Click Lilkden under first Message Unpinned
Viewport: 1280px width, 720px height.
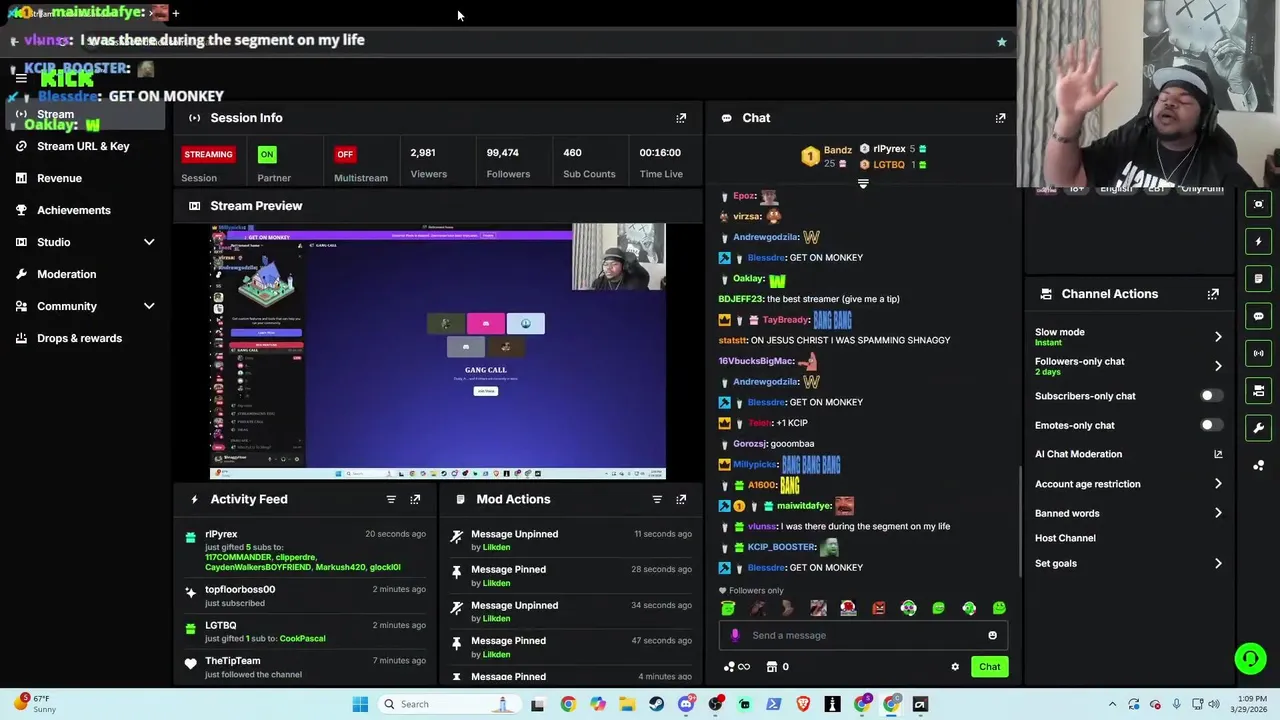pyautogui.click(x=496, y=547)
